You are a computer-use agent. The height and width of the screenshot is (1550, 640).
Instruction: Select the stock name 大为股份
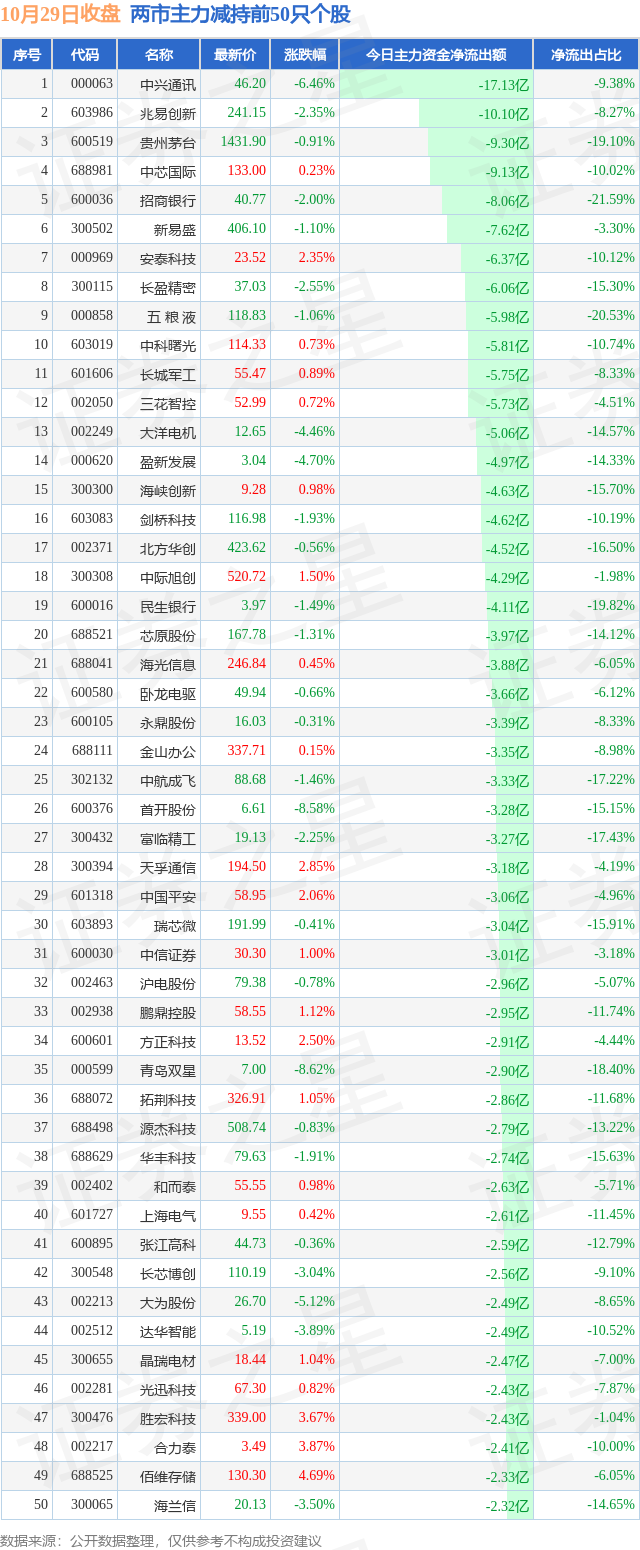click(x=168, y=1303)
